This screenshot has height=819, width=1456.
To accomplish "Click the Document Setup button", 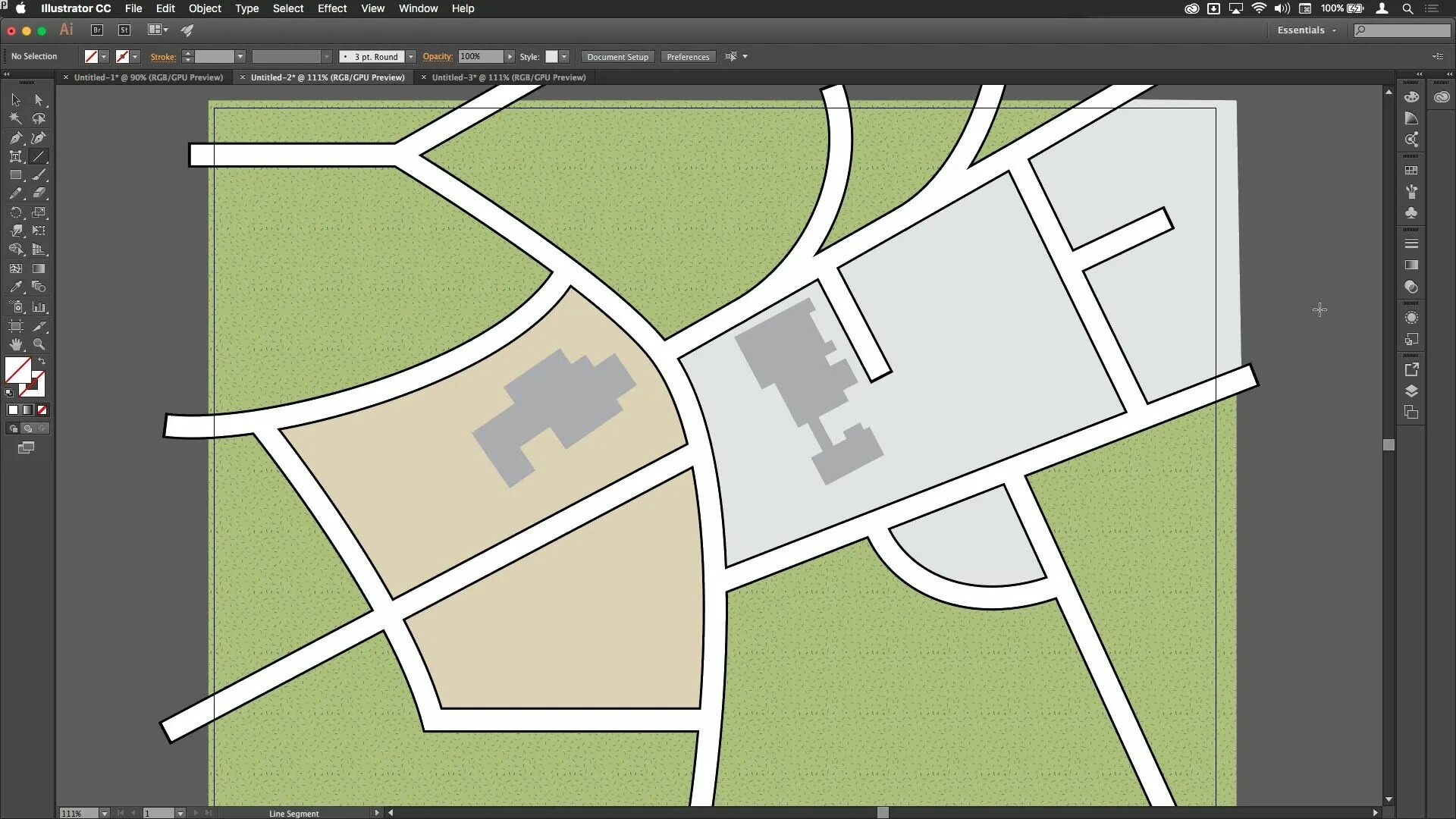I will 617,56.
